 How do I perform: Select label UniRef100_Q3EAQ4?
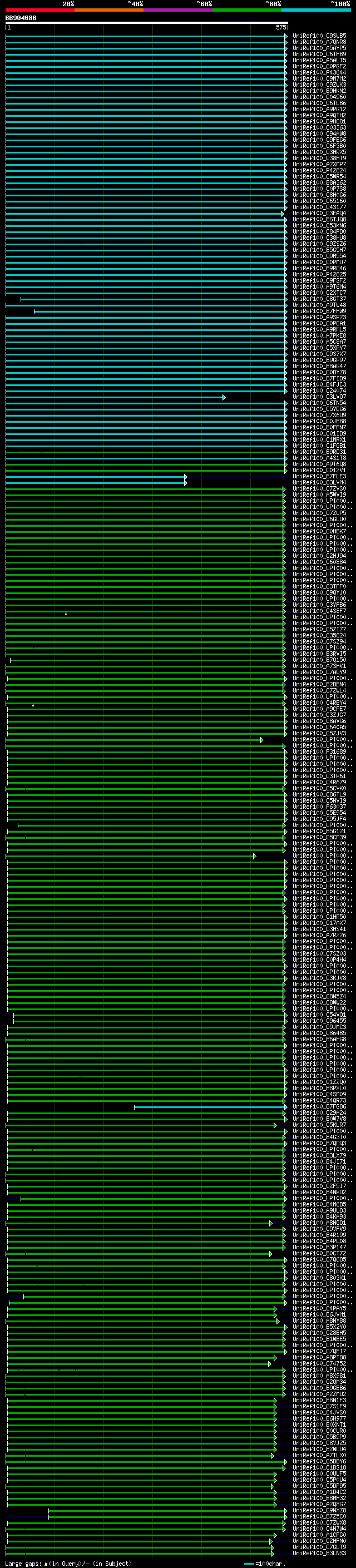(x=319, y=213)
